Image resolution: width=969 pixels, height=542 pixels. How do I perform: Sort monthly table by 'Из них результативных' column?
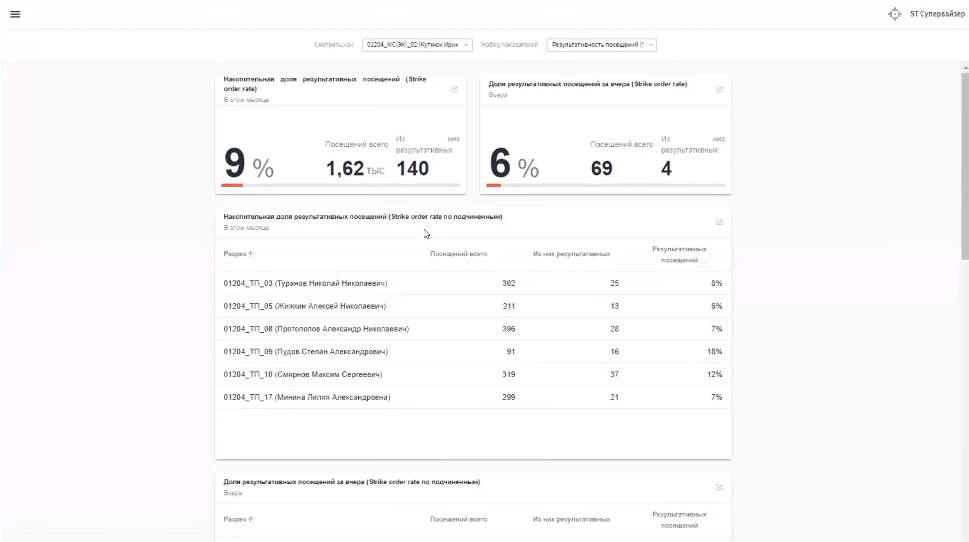pos(571,254)
